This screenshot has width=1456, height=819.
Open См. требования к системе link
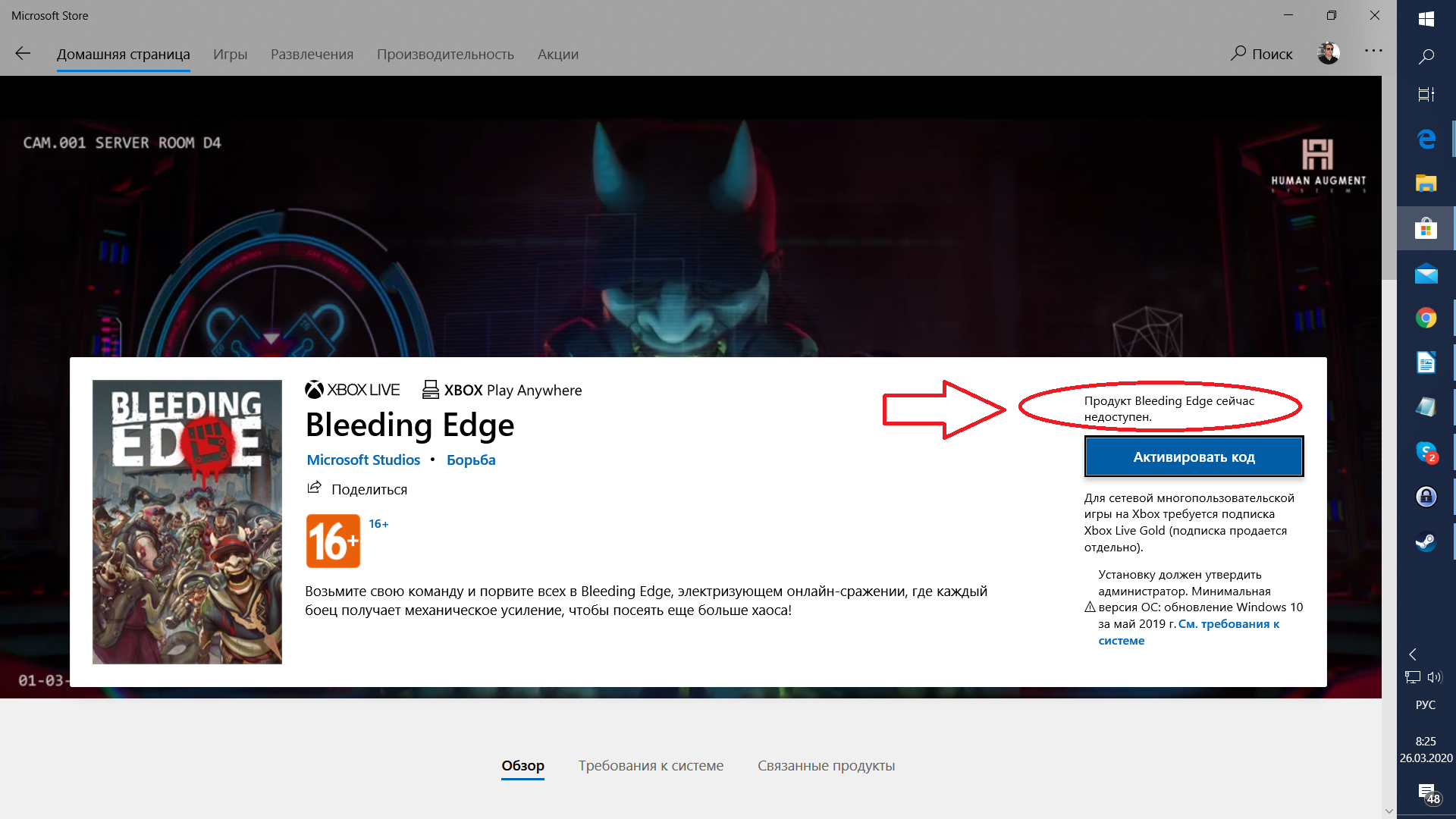point(1189,632)
